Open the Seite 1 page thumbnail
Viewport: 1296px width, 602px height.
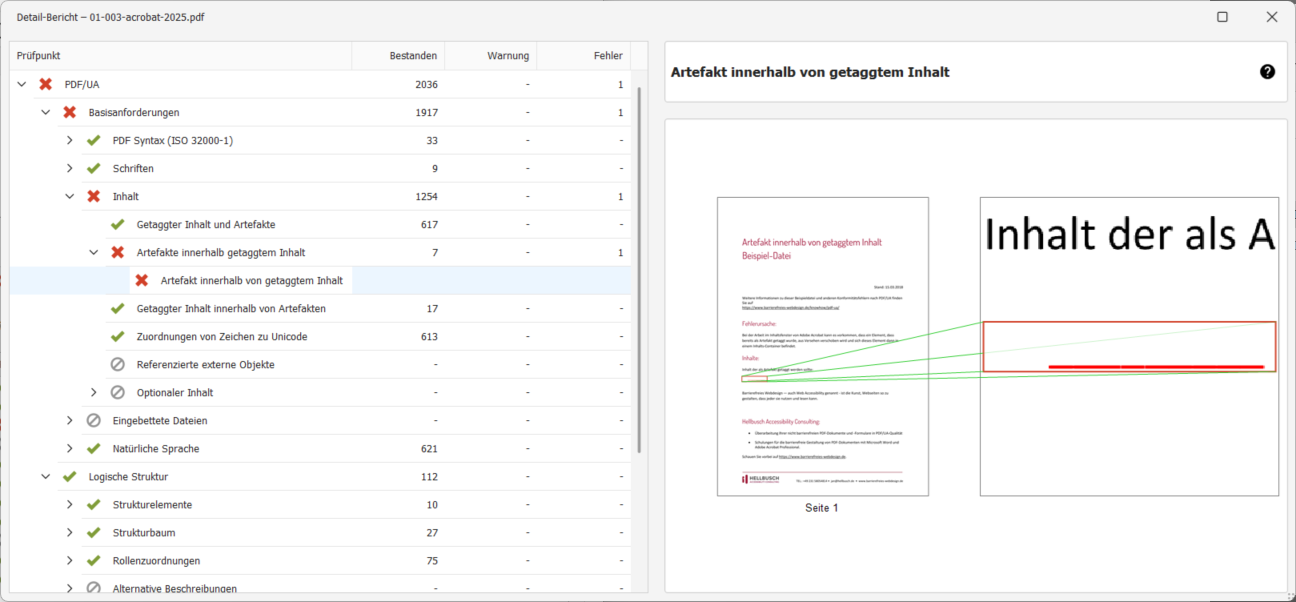pyautogui.click(x=822, y=346)
